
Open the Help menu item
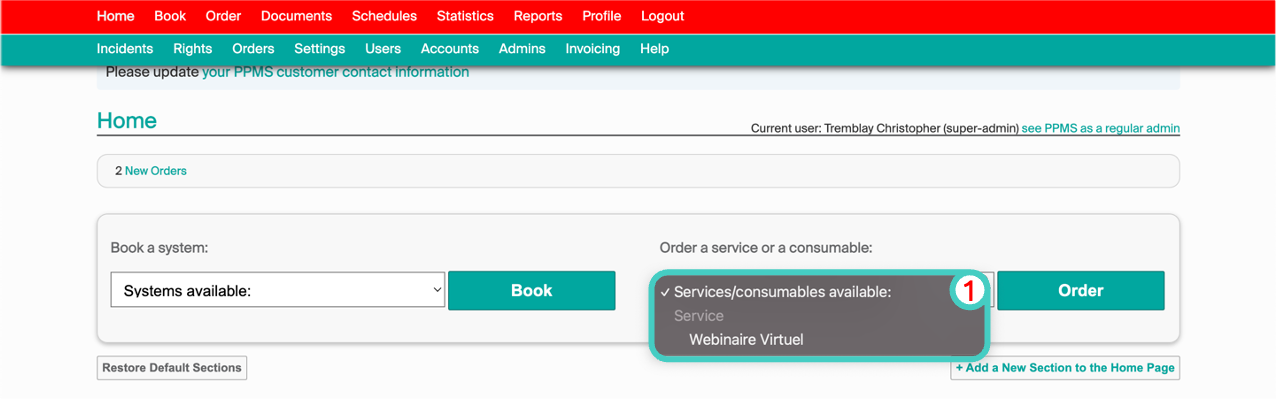coord(654,48)
